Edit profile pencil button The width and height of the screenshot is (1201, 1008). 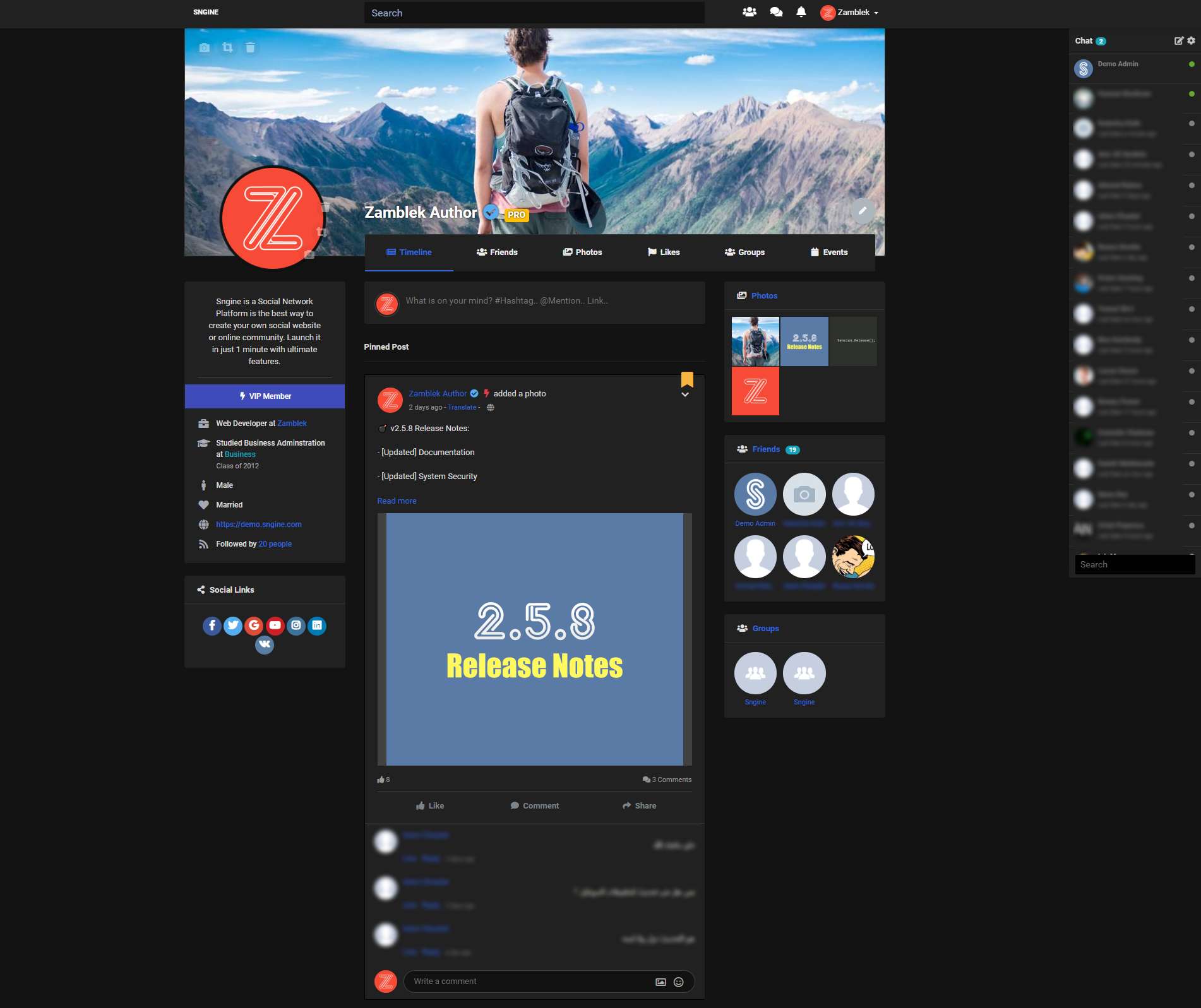862,211
